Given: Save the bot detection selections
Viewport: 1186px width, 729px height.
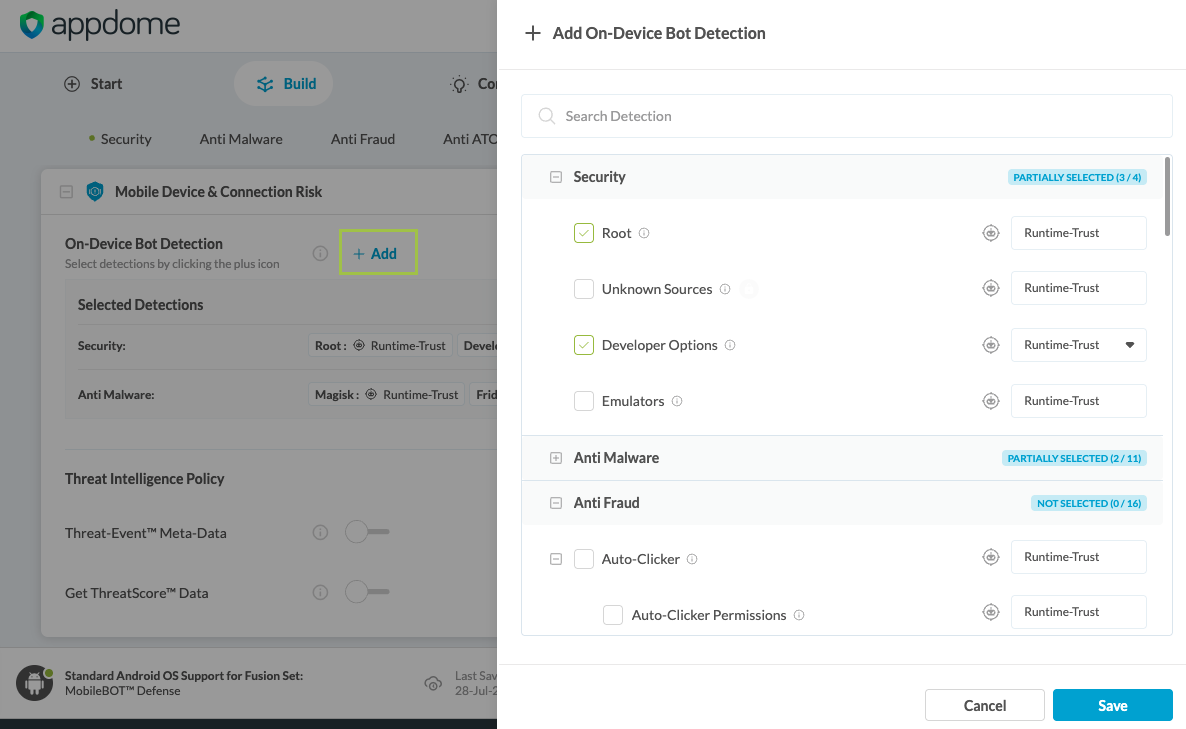Looking at the screenshot, I should click(x=1112, y=705).
